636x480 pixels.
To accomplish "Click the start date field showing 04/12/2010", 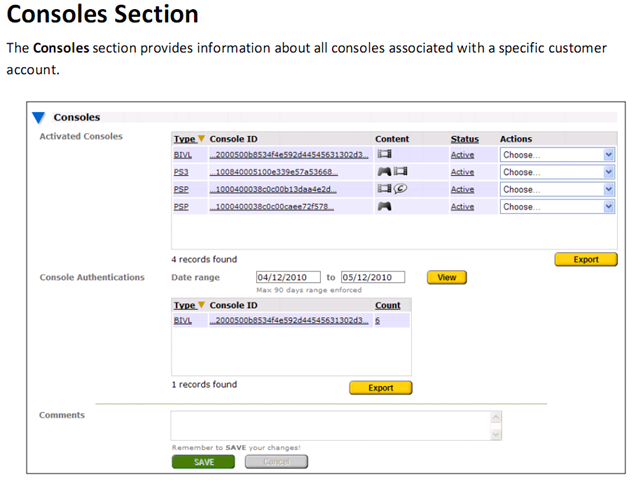I will 288,277.
